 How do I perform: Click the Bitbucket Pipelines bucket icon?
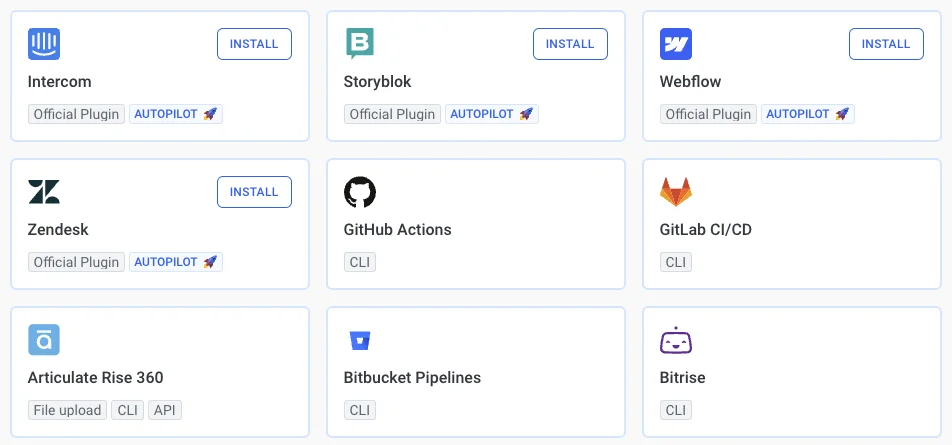[360, 341]
